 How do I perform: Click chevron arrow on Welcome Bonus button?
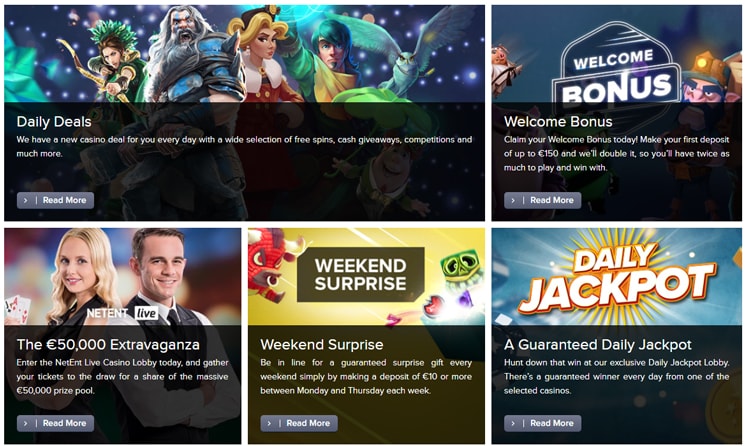click(x=513, y=200)
